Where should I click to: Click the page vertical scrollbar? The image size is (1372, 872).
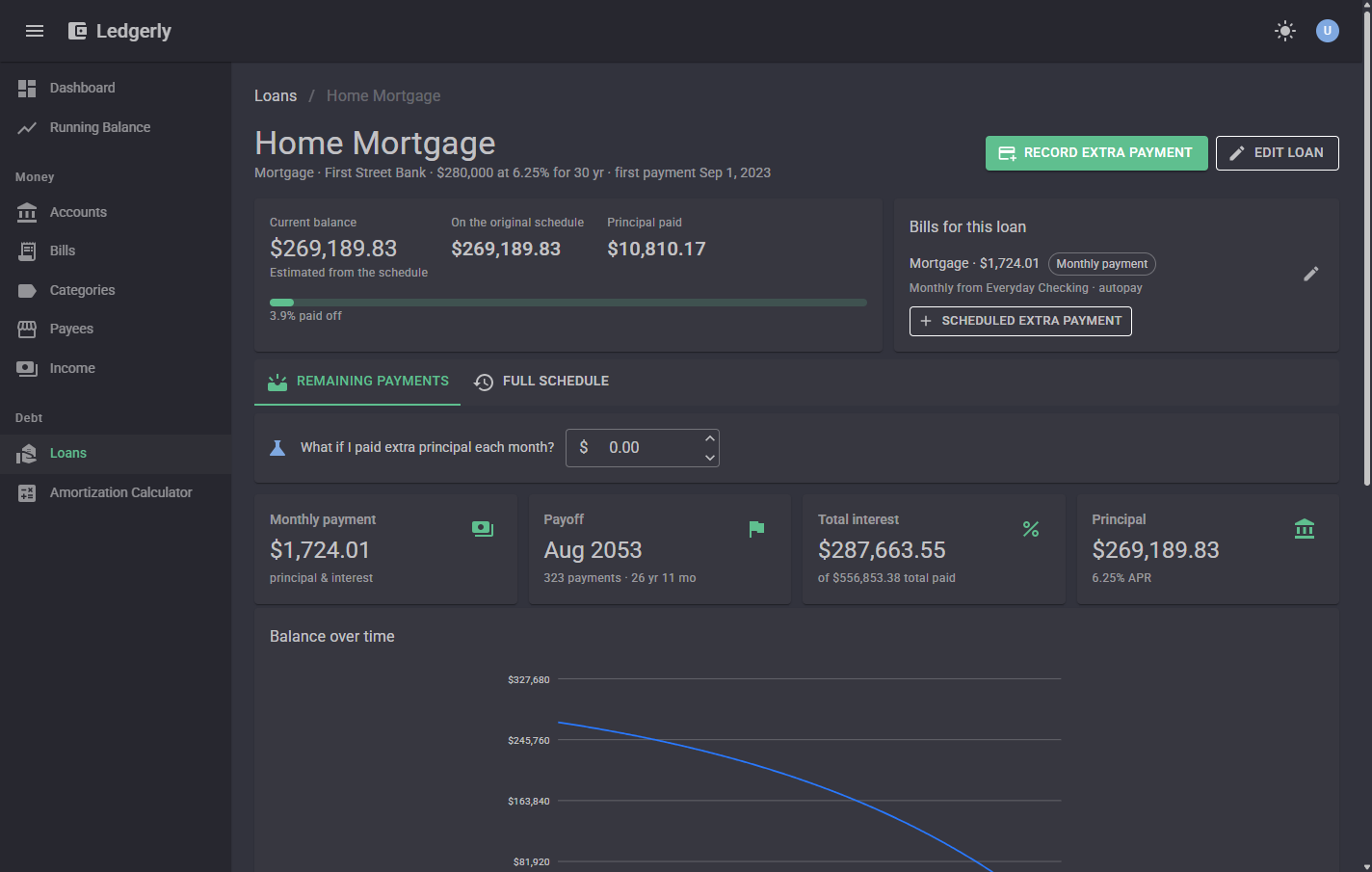coord(1367,251)
